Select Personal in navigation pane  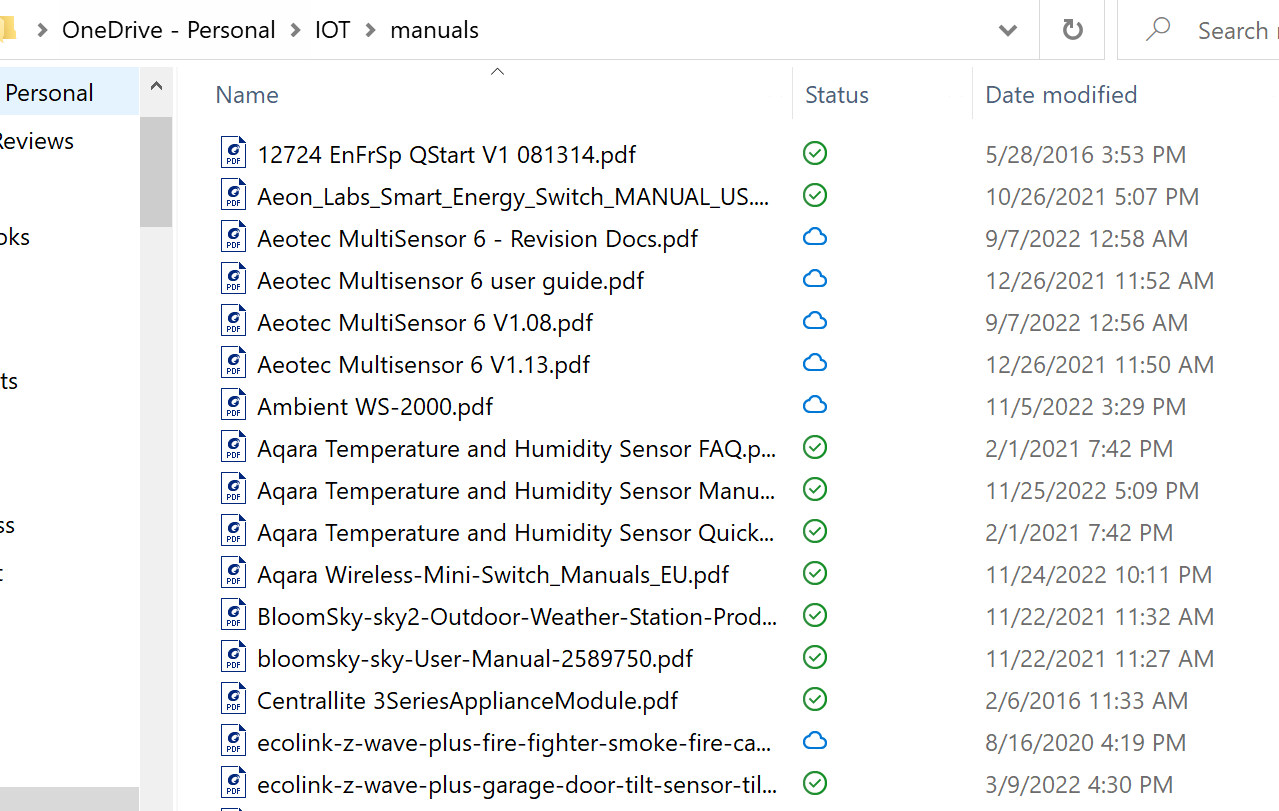click(x=49, y=93)
